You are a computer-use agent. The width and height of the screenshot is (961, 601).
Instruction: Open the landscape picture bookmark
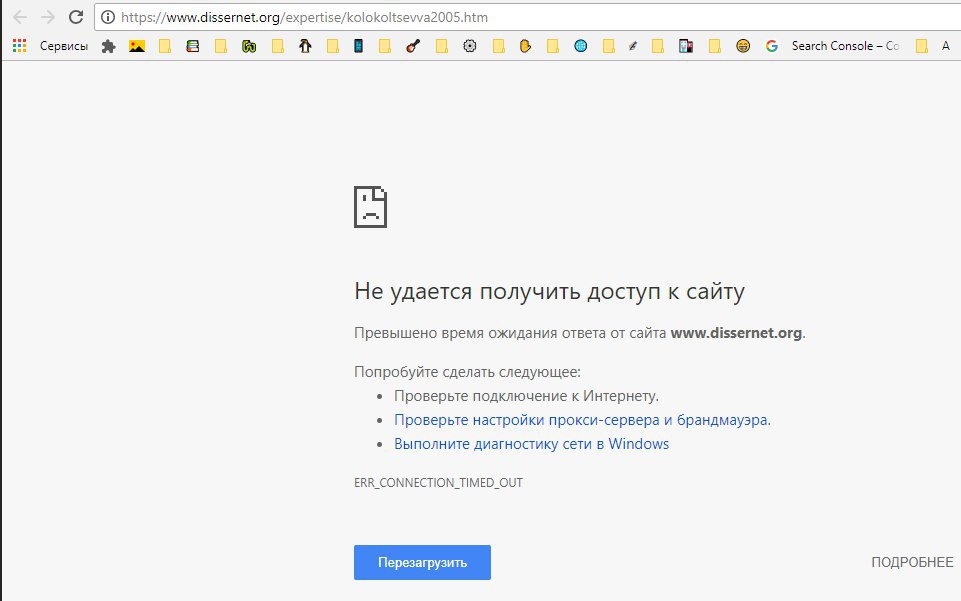click(x=137, y=46)
